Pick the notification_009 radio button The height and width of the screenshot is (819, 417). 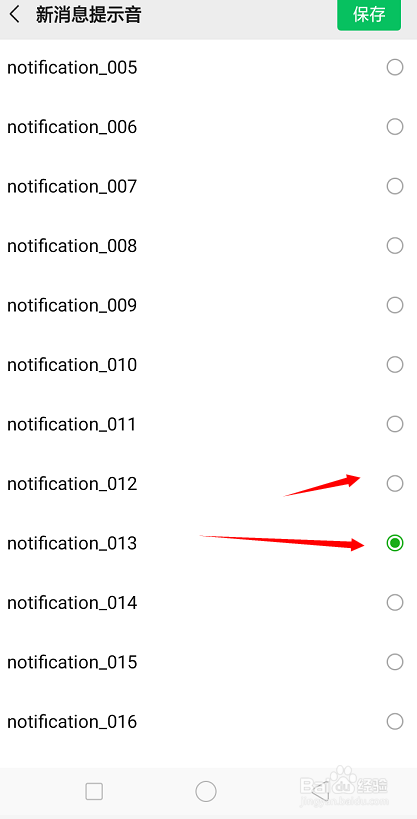[395, 305]
